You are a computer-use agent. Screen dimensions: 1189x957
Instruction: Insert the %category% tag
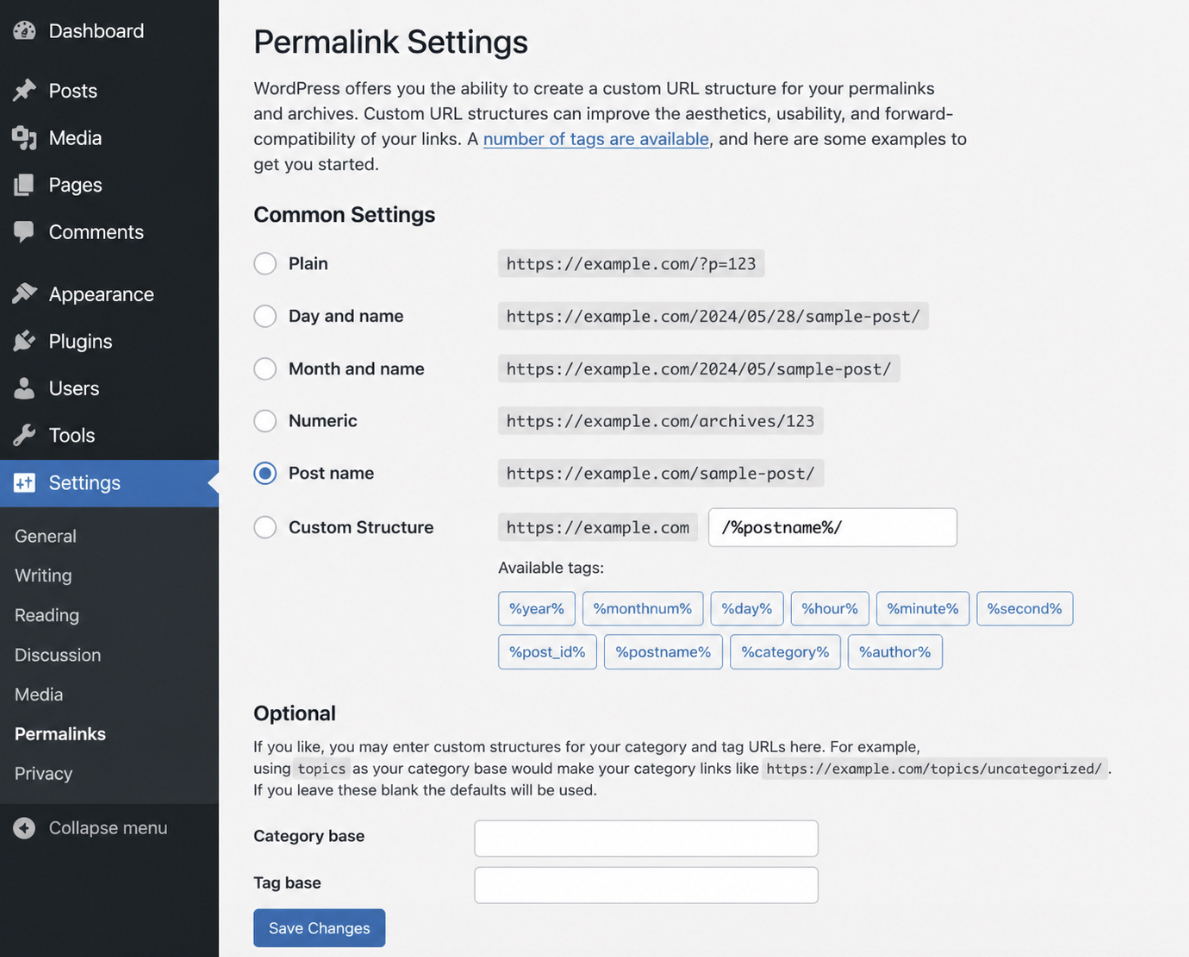[786, 652]
